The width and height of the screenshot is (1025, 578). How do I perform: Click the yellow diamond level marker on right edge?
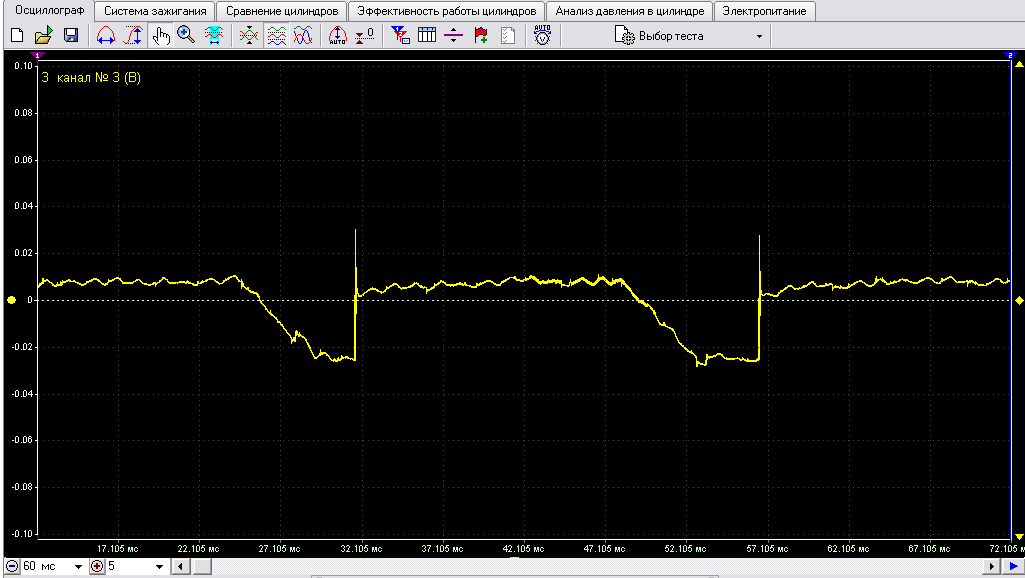1019,301
